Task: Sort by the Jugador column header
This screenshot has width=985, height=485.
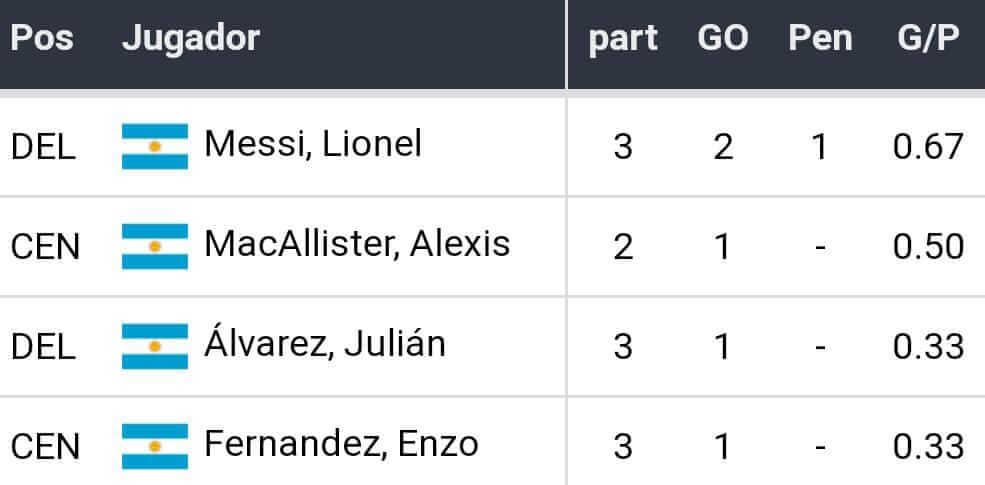Action: pos(190,39)
